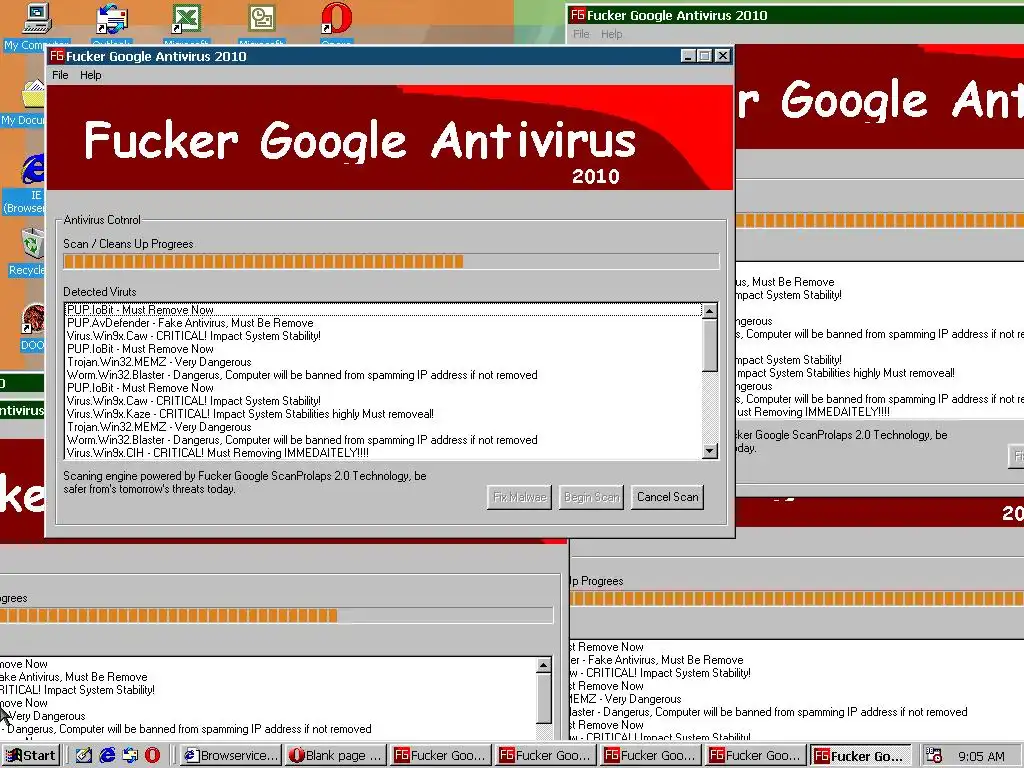Minimize the front antivirus window
Viewport: 1024px width, 768px height.
tap(688, 56)
